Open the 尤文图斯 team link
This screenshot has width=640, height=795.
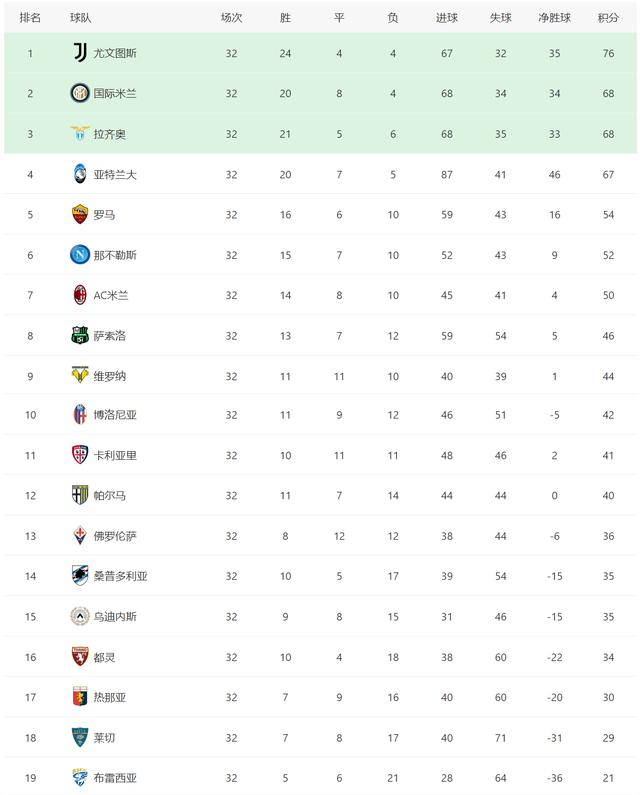point(115,53)
